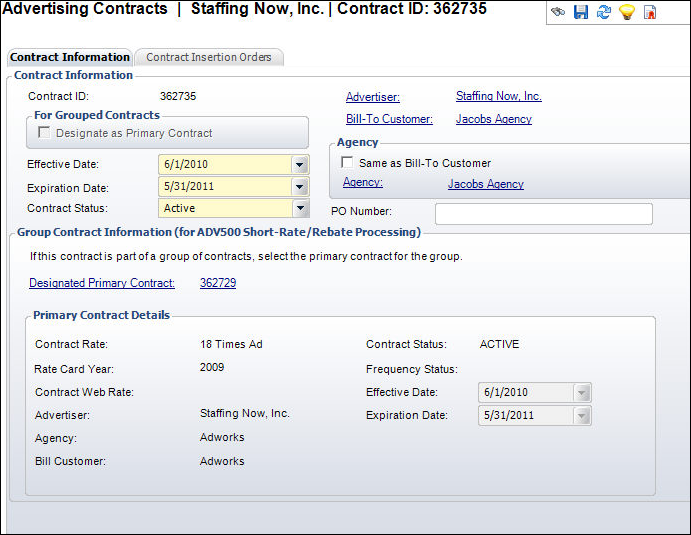Click the yellow light bulb icon
This screenshot has width=691, height=535.
[627, 12]
